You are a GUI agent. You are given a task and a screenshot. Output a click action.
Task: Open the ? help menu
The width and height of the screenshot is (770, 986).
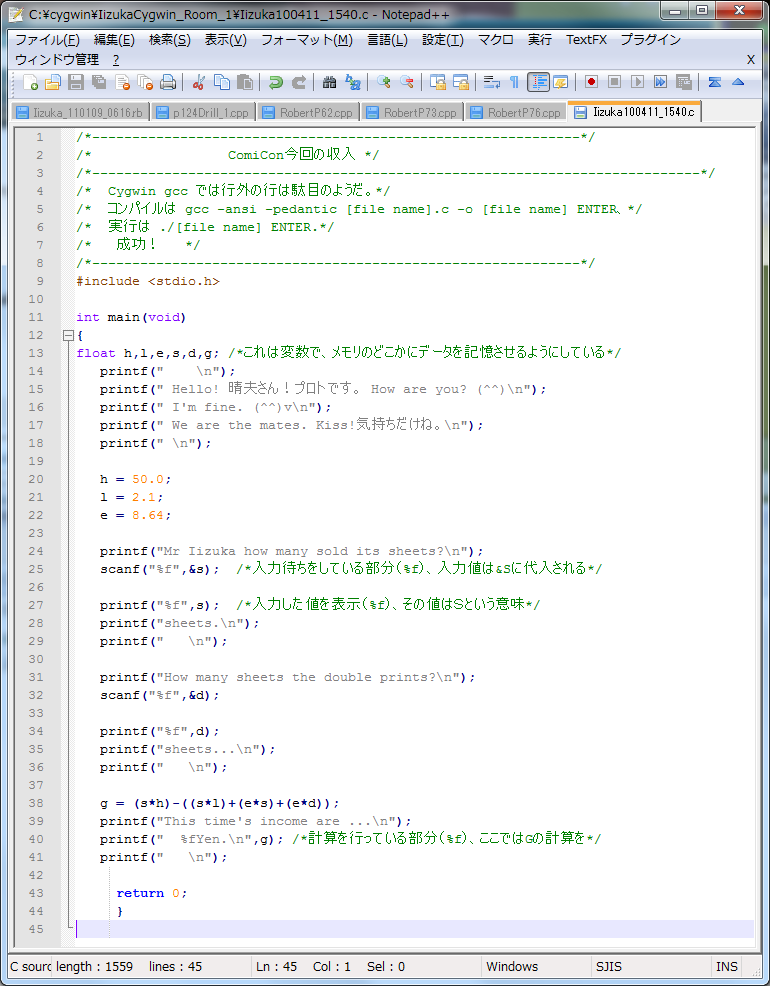click(x=116, y=60)
